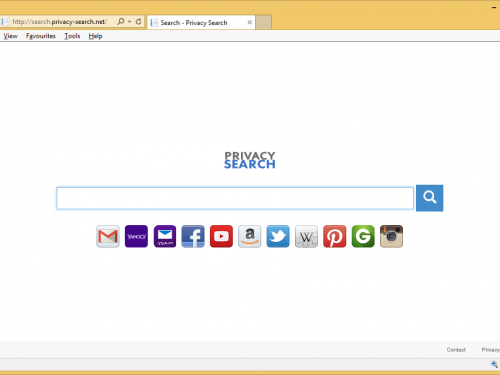Open the YouTube shortcut icon

[x=221, y=236]
